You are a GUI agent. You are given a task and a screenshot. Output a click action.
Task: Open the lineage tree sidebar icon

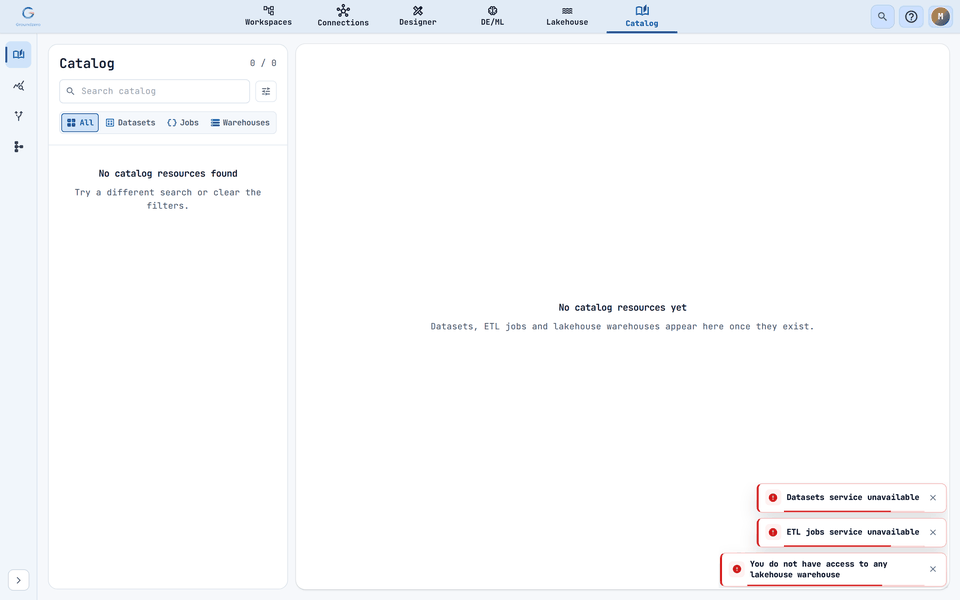tap(18, 146)
